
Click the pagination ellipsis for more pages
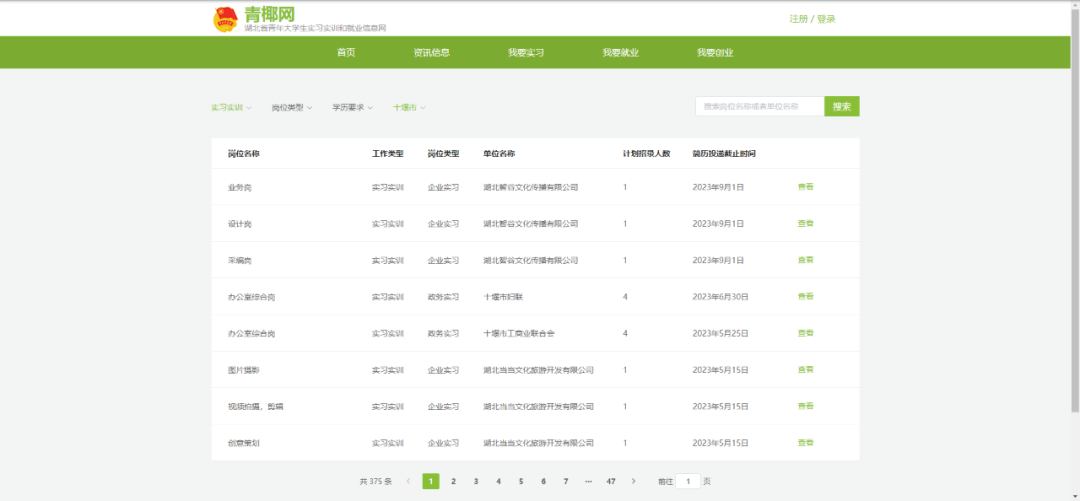(588, 481)
